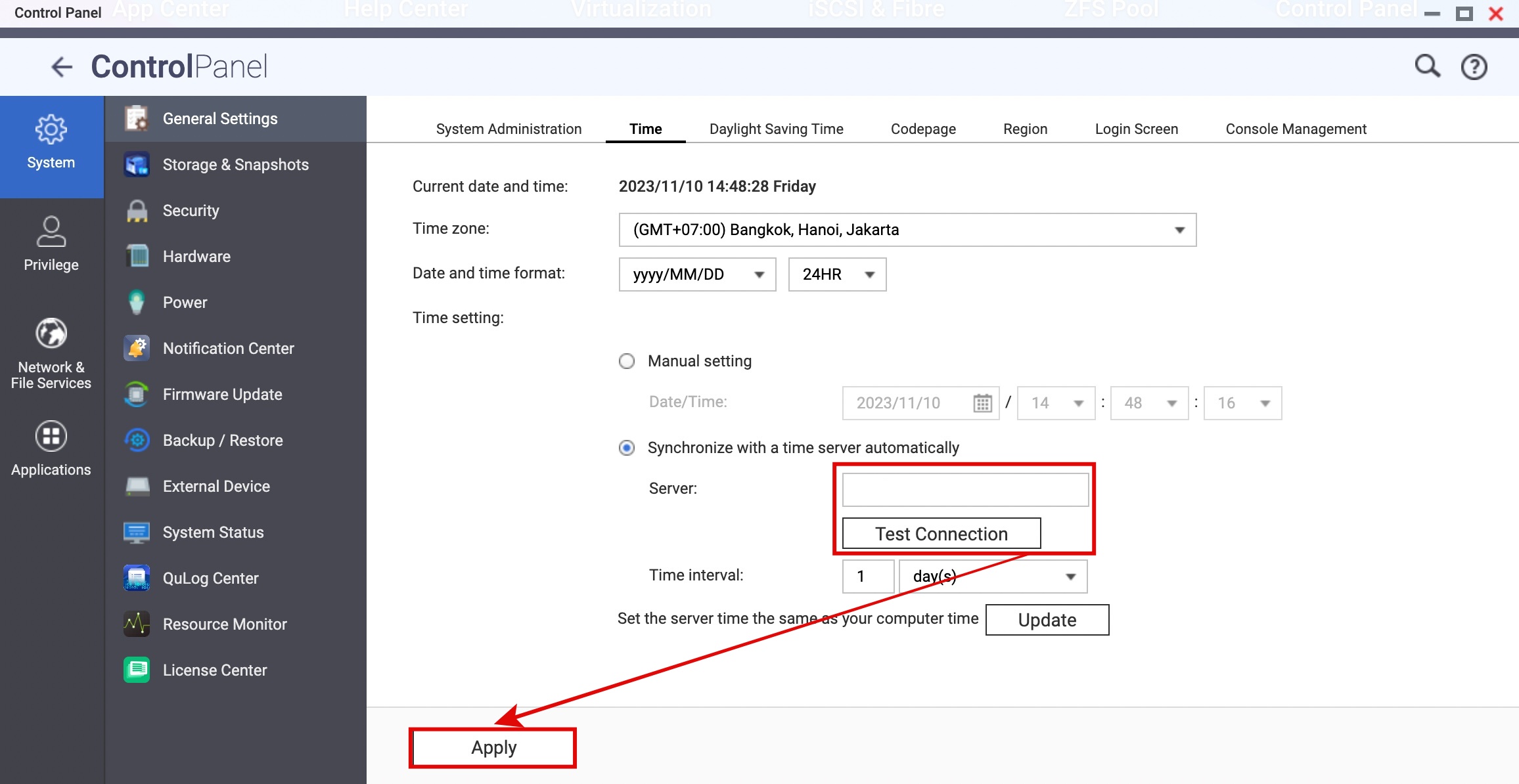Image resolution: width=1519 pixels, height=784 pixels.
Task: Switch to the Login Screen tab
Action: pyautogui.click(x=1136, y=129)
